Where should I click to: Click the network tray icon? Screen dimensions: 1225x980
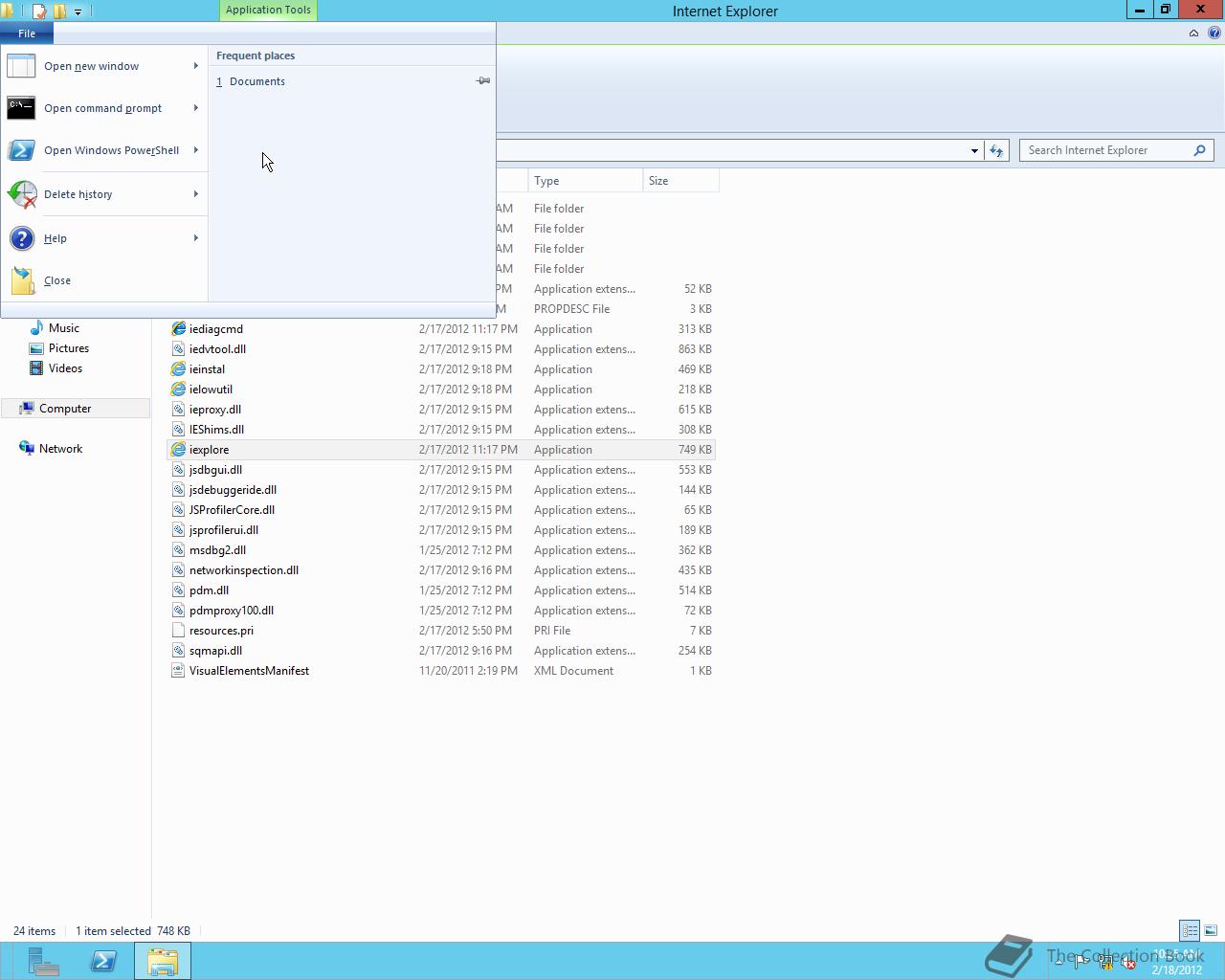(1105, 962)
